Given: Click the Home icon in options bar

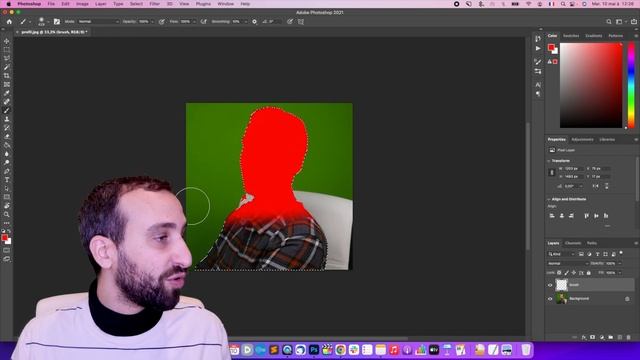Looking at the screenshot, I should click(9, 22).
